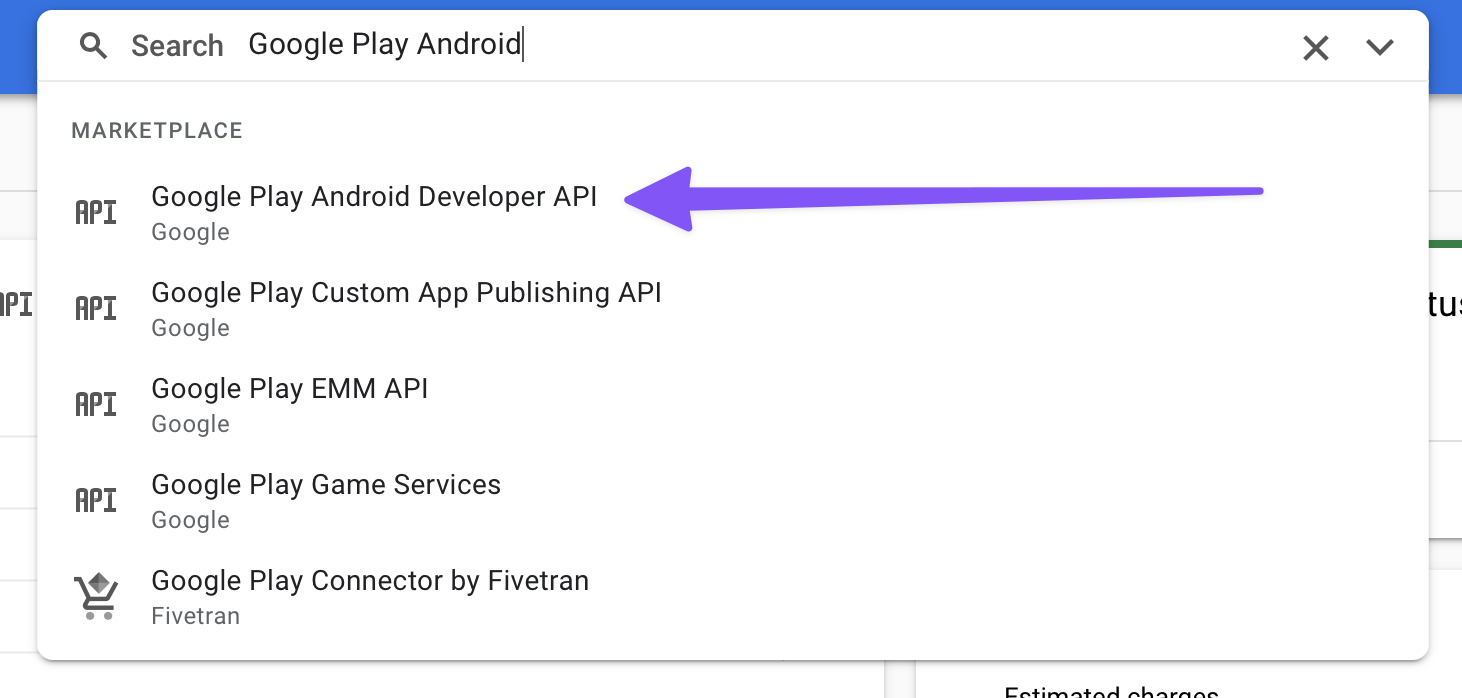
Task: Clear the search text with X
Action: [1316, 47]
